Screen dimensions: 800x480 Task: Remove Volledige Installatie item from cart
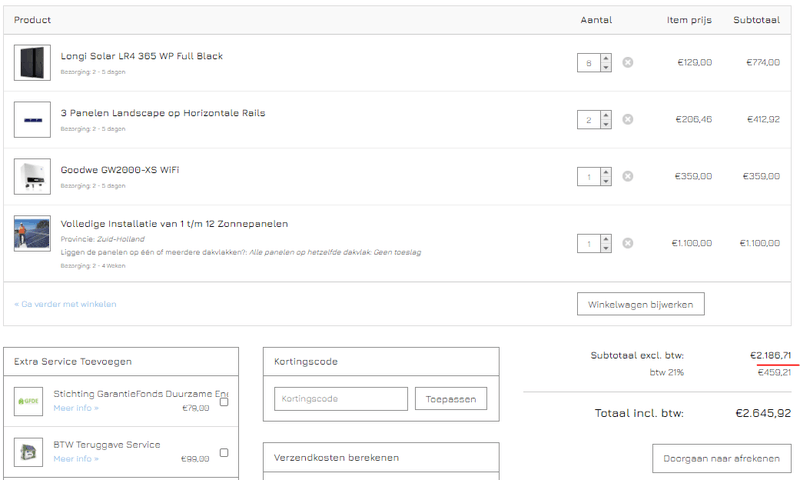point(628,243)
